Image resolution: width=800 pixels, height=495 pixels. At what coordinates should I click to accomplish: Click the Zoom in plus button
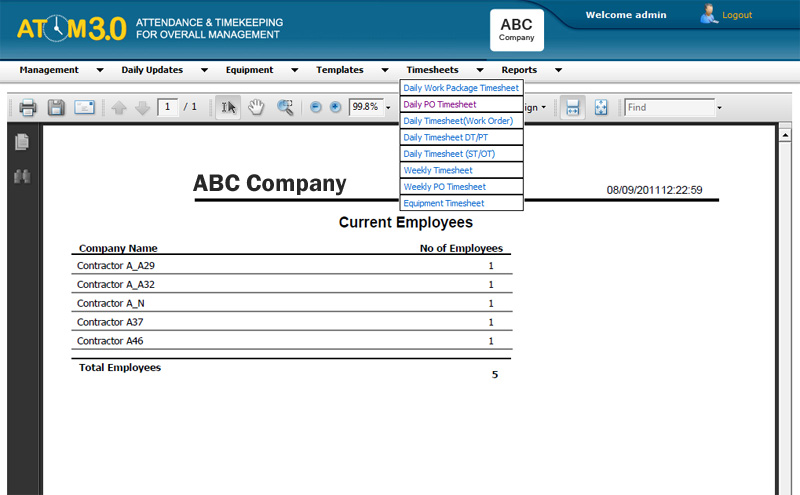[x=335, y=107]
